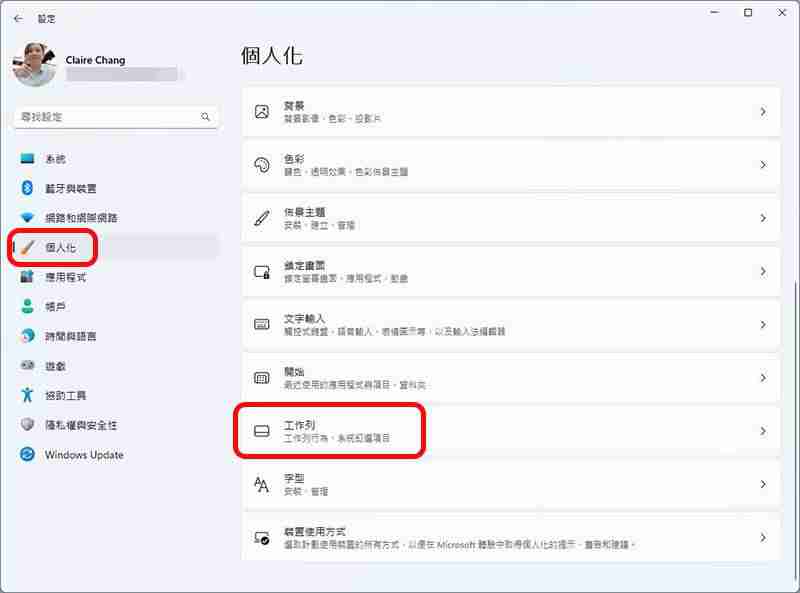800x593 pixels.
Task: Select the 工作列 (Taskbar) icon
Action: click(x=262, y=431)
